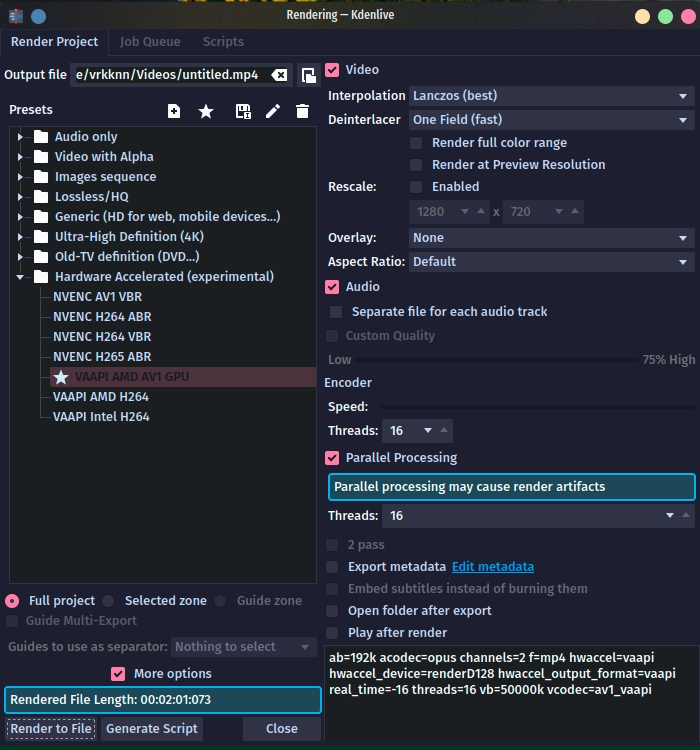Select the NVENC H265 ABR preset
The width and height of the screenshot is (700, 750).
(x=102, y=357)
